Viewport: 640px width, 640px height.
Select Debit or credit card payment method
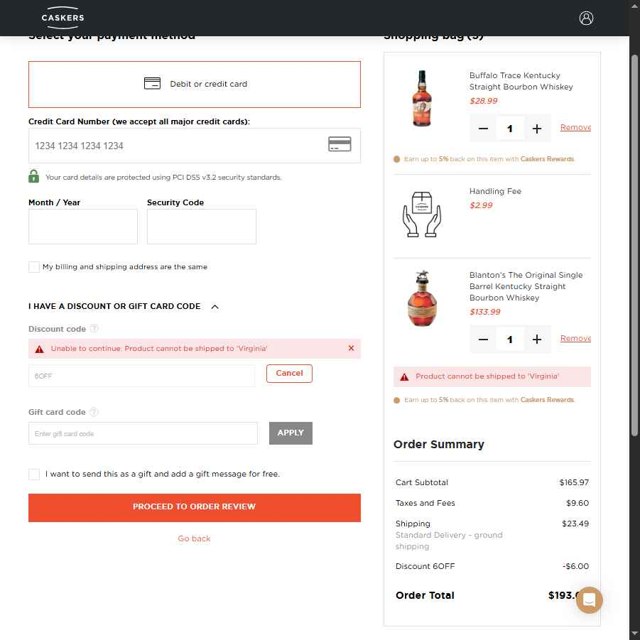(x=194, y=84)
